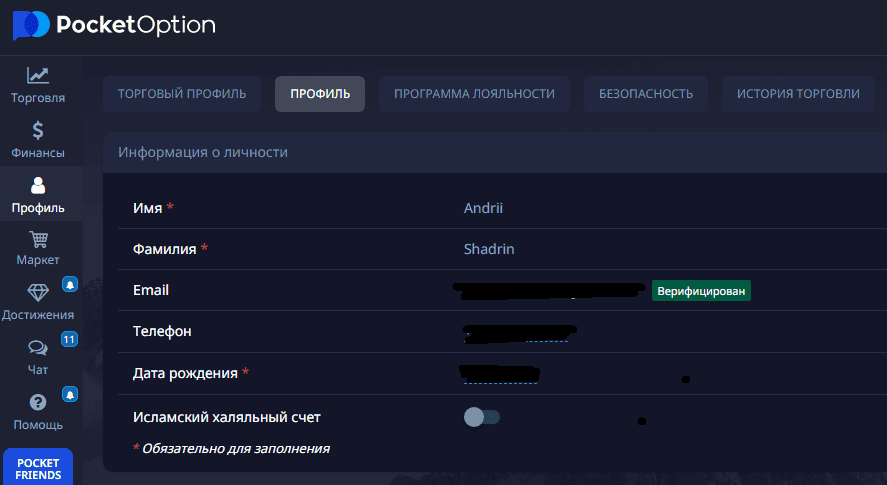Open Finances dollar icon (Финансы)

coord(38,130)
